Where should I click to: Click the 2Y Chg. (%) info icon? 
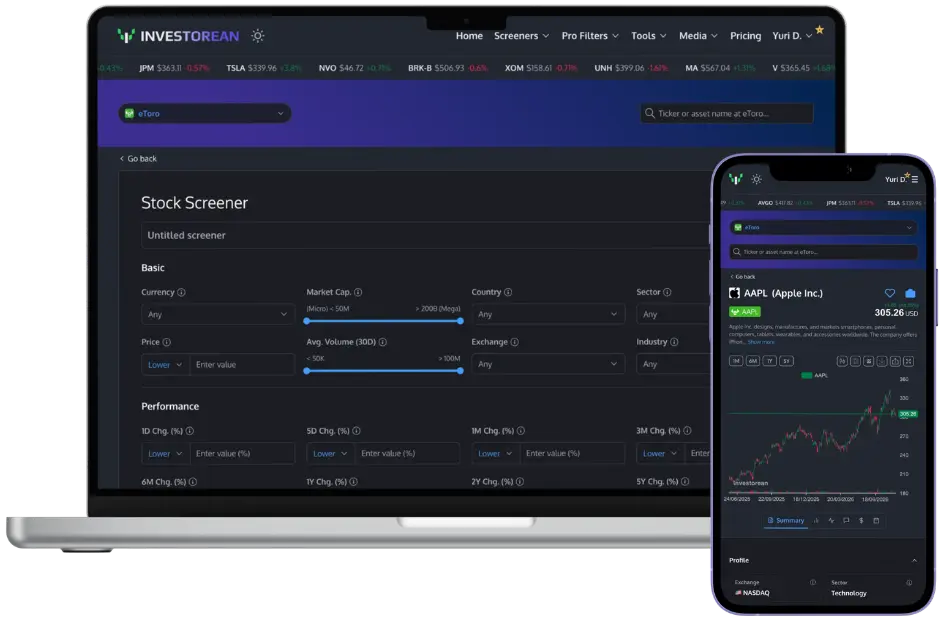pyautogui.click(x=520, y=482)
